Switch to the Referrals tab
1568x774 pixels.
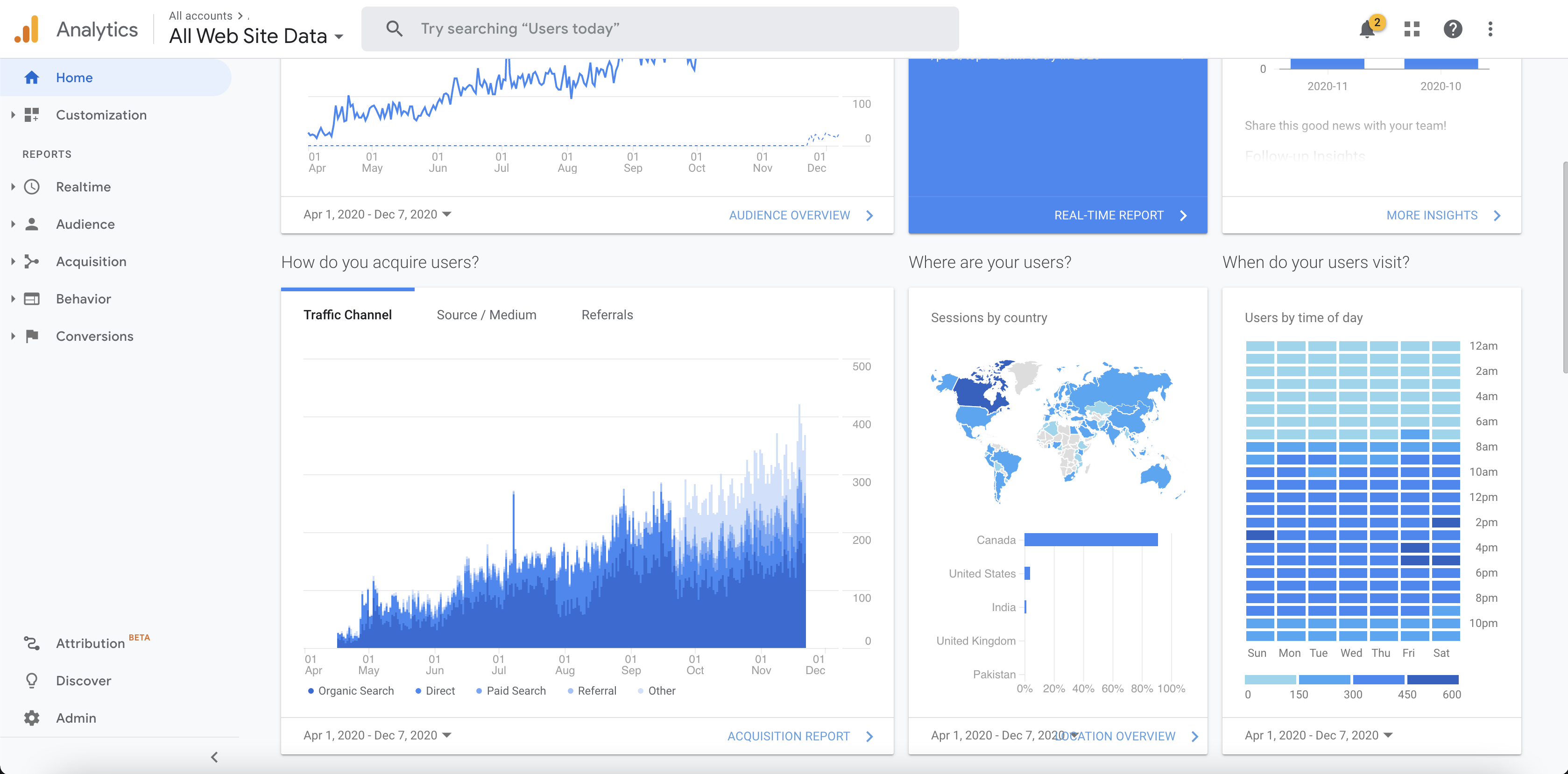click(607, 315)
